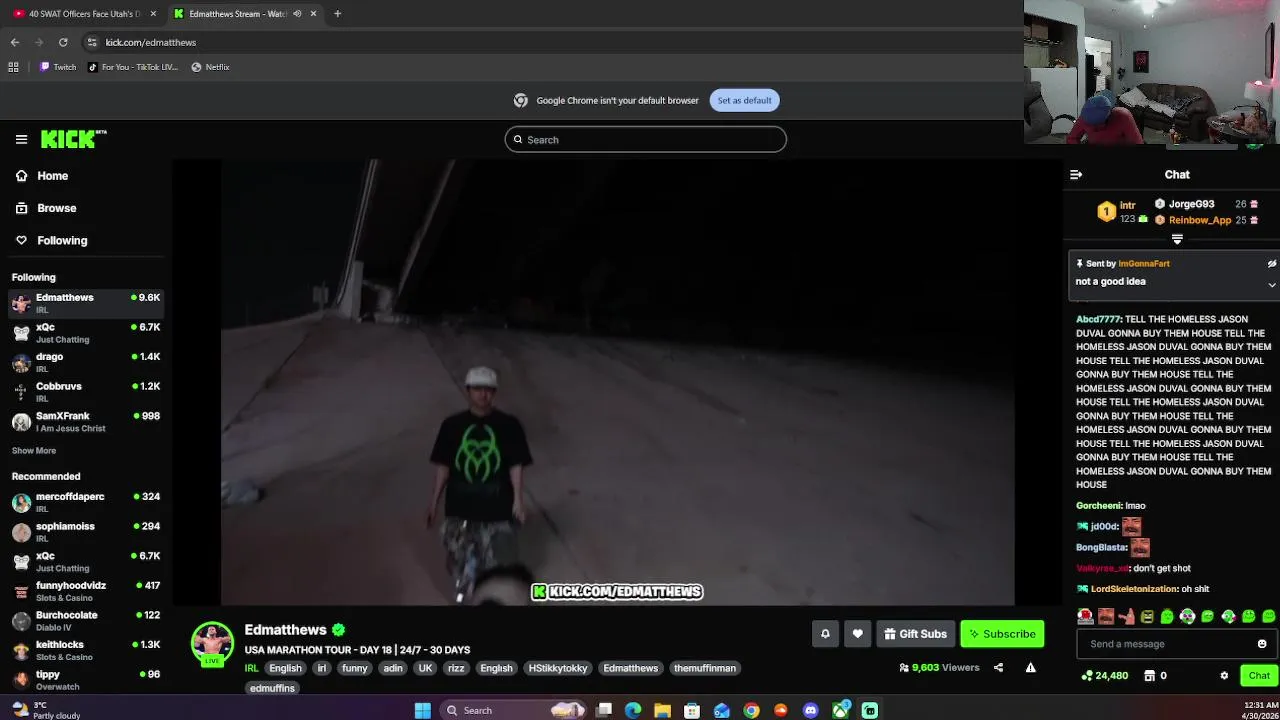
Task: Open mercoffdaperc recommended channel
Action: 86,502
